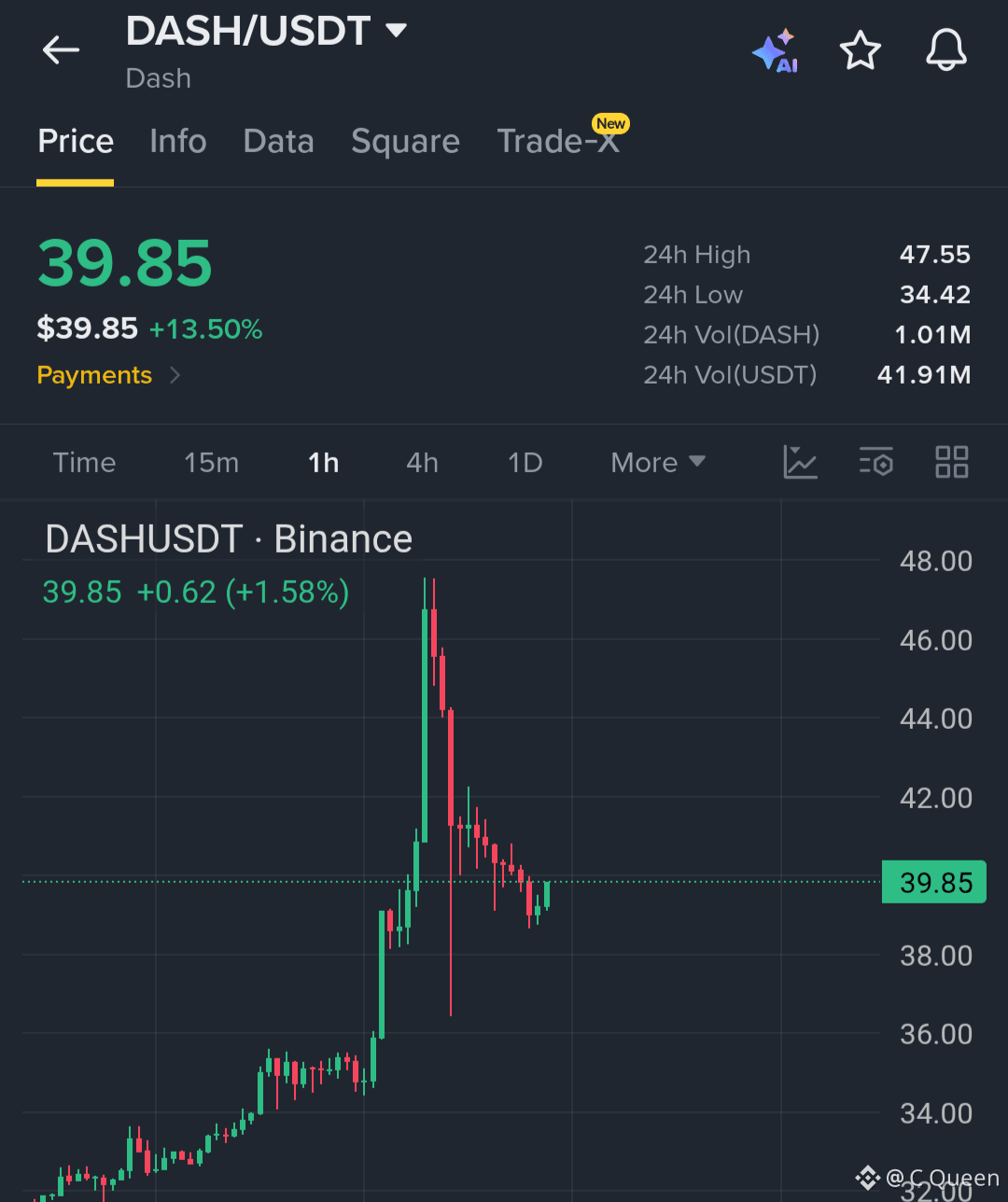Open the indicator settings icon
This screenshot has width=1008, height=1202.
pyautogui.click(x=875, y=462)
